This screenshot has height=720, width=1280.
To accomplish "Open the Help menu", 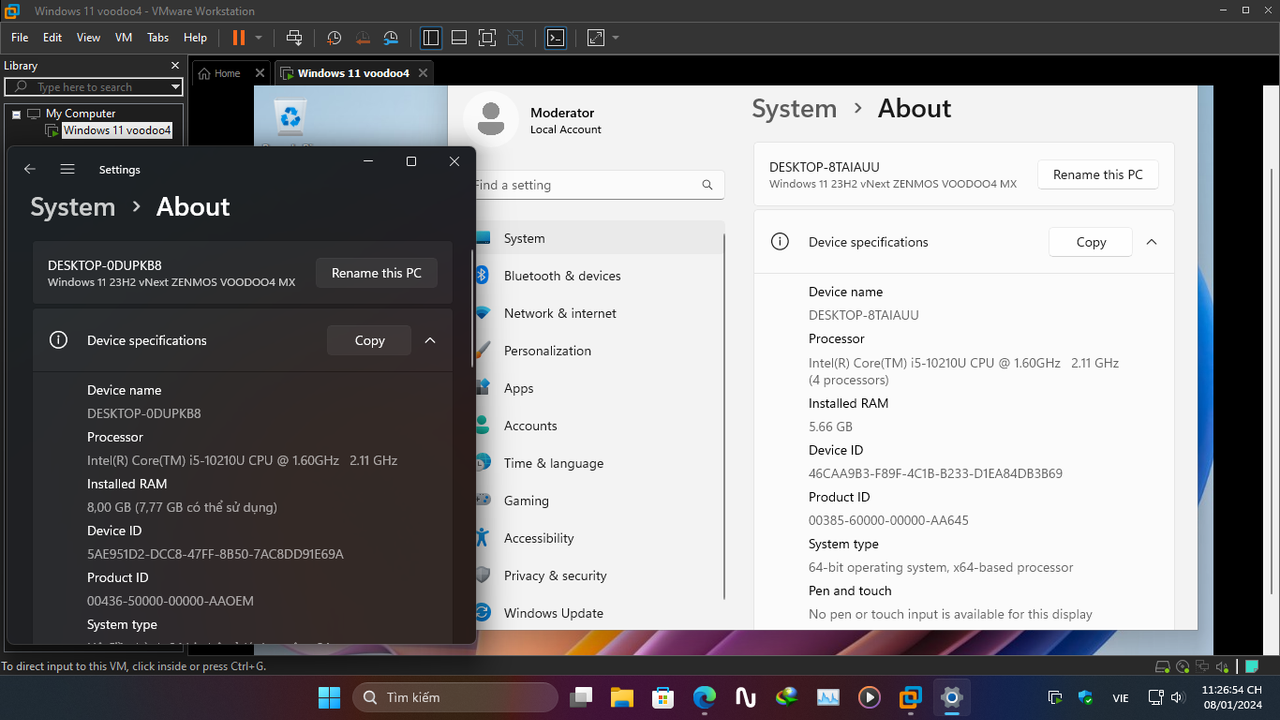I will tap(195, 38).
